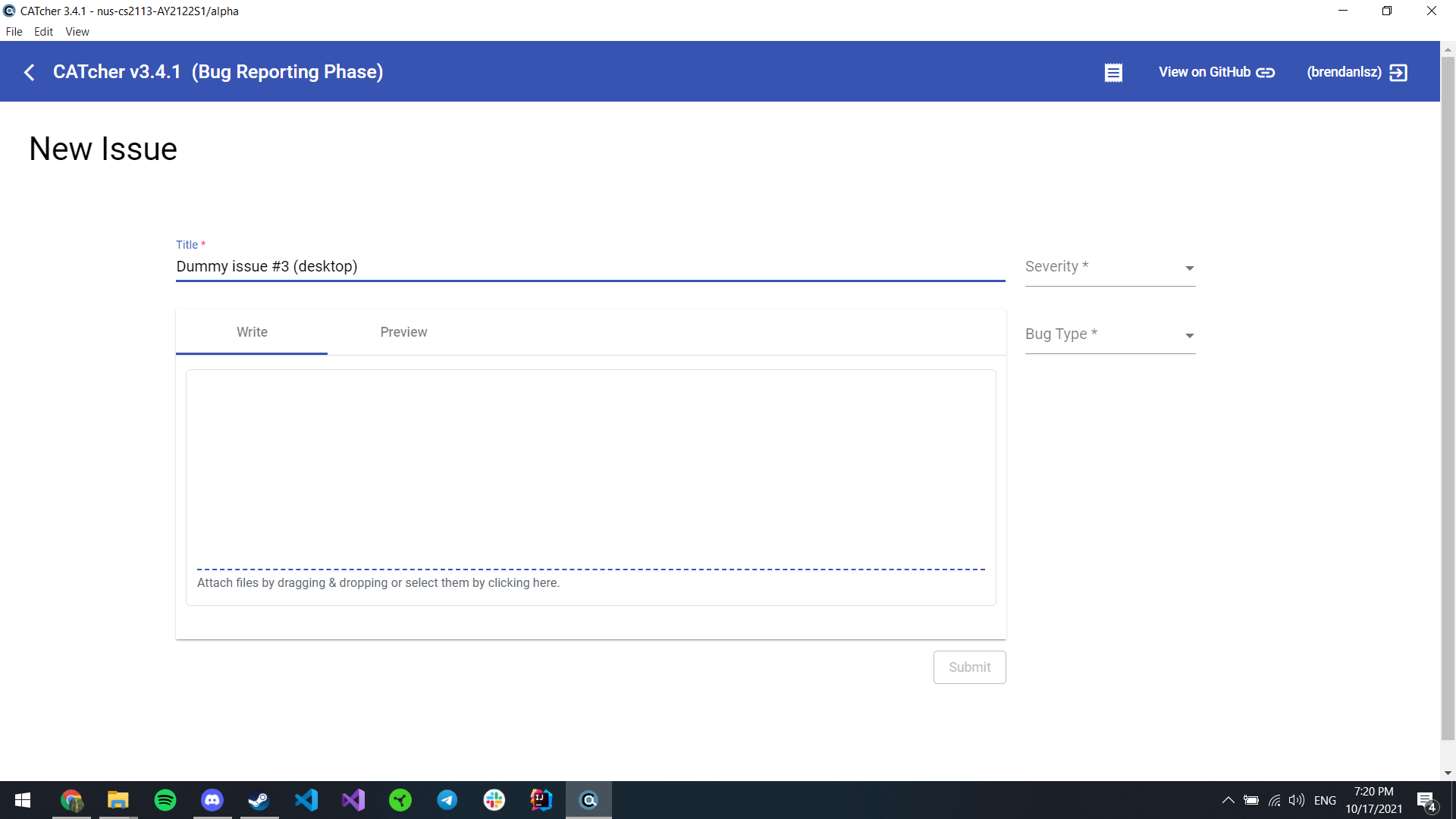
Task: Click the Submit button
Action: click(969, 667)
